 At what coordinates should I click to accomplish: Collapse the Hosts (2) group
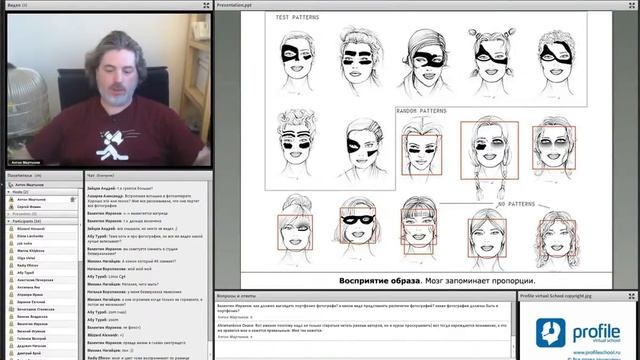(9, 192)
